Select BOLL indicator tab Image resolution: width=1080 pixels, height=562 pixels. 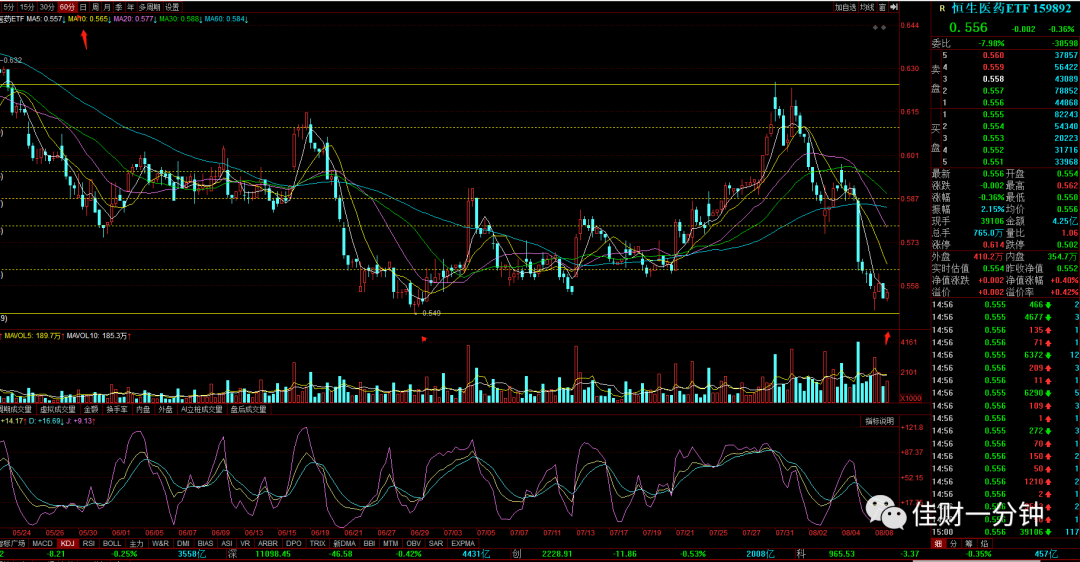tap(112, 543)
